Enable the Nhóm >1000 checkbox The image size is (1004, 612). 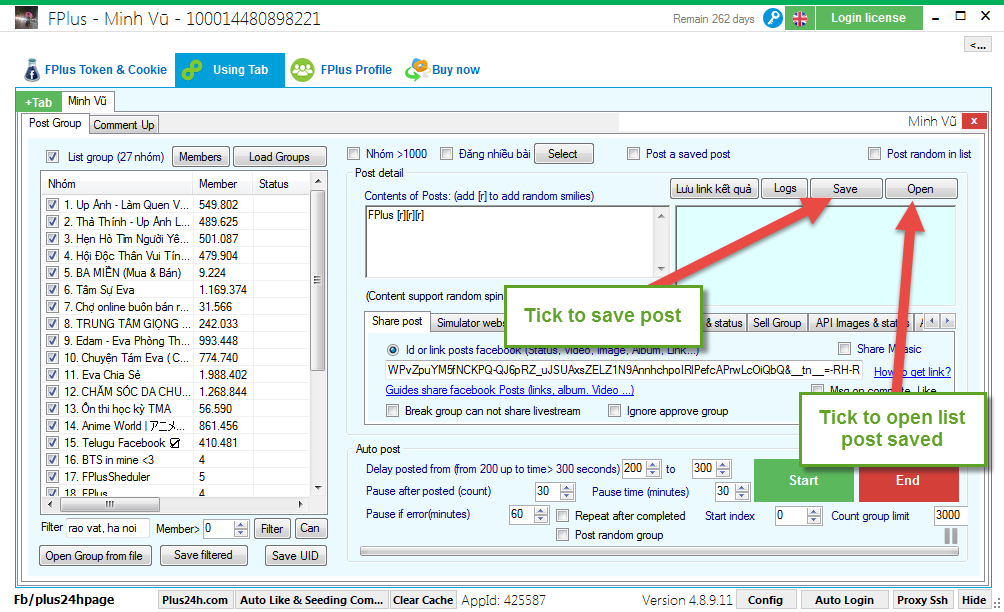coord(353,154)
